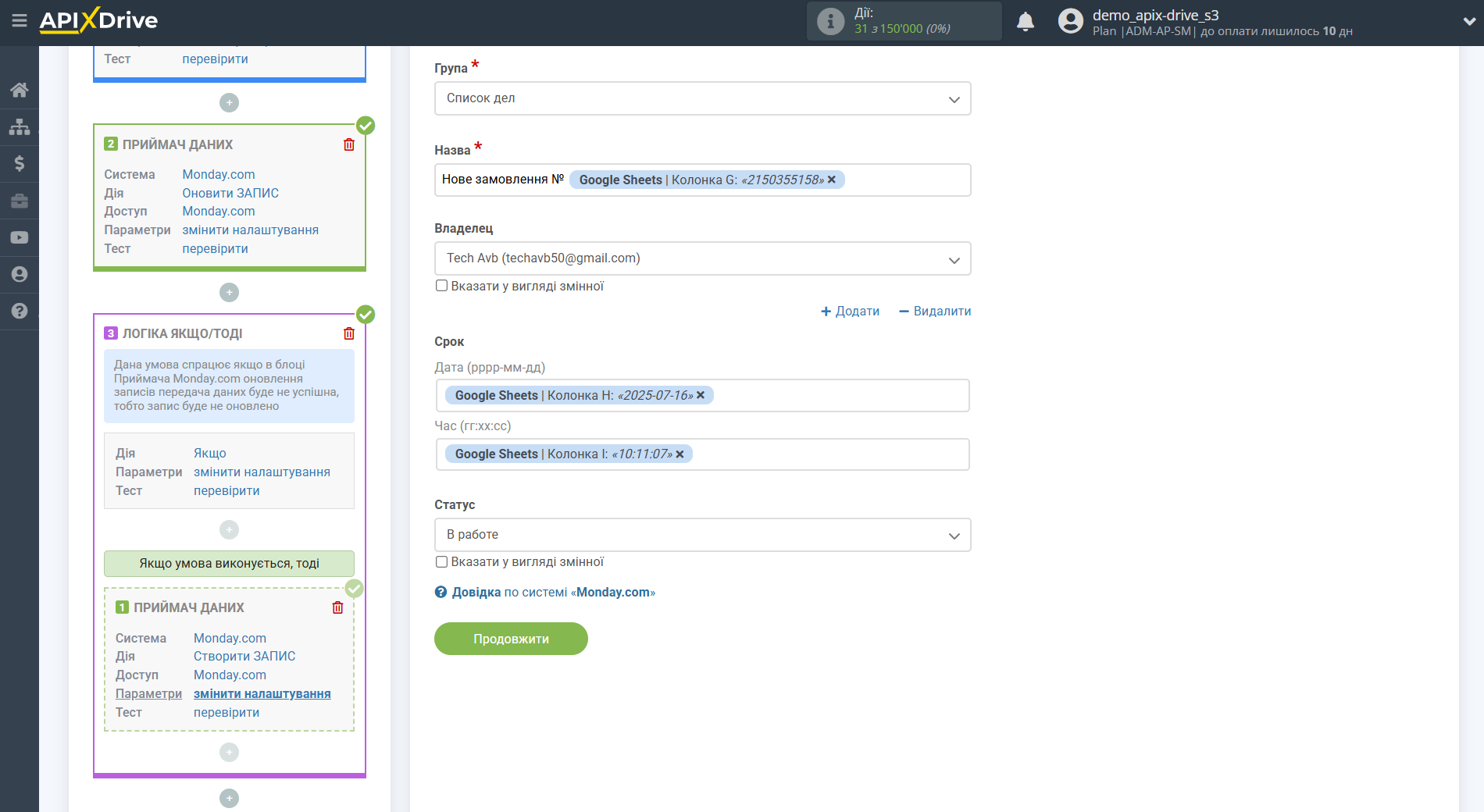Open the notifications bell
Viewport: 1484px width, 812px height.
[1026, 21]
